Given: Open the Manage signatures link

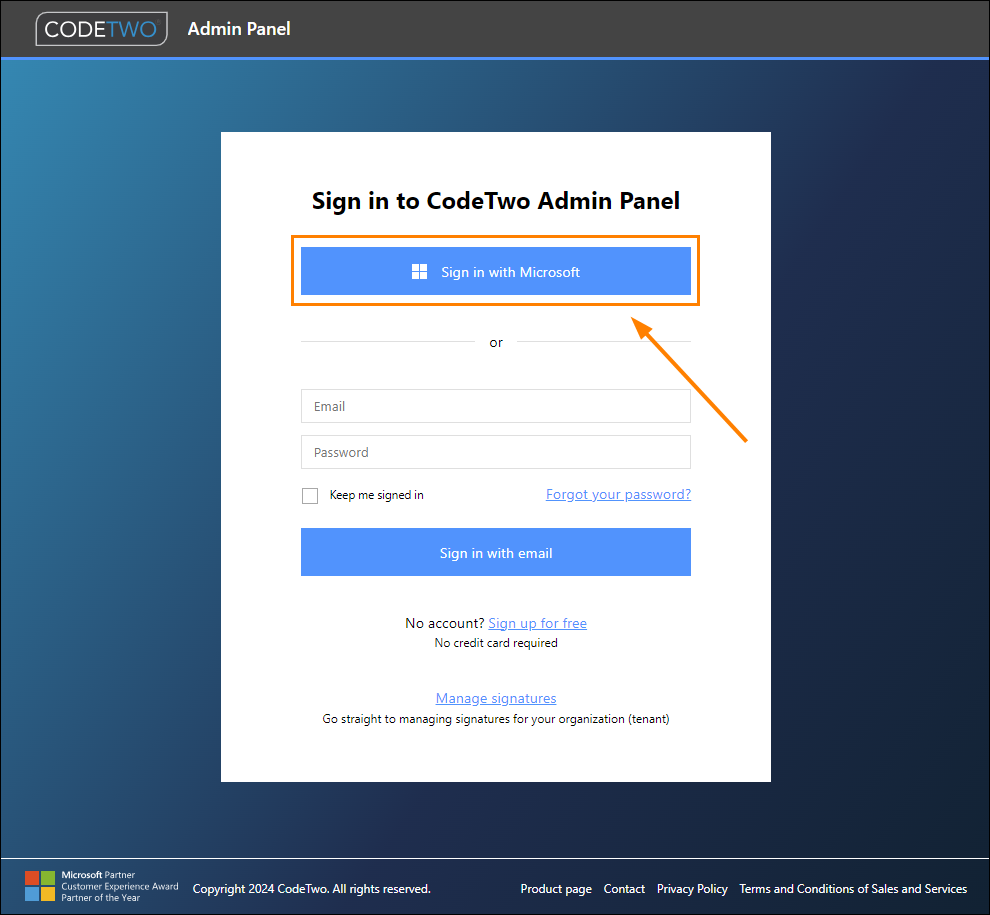Looking at the screenshot, I should click(x=496, y=698).
